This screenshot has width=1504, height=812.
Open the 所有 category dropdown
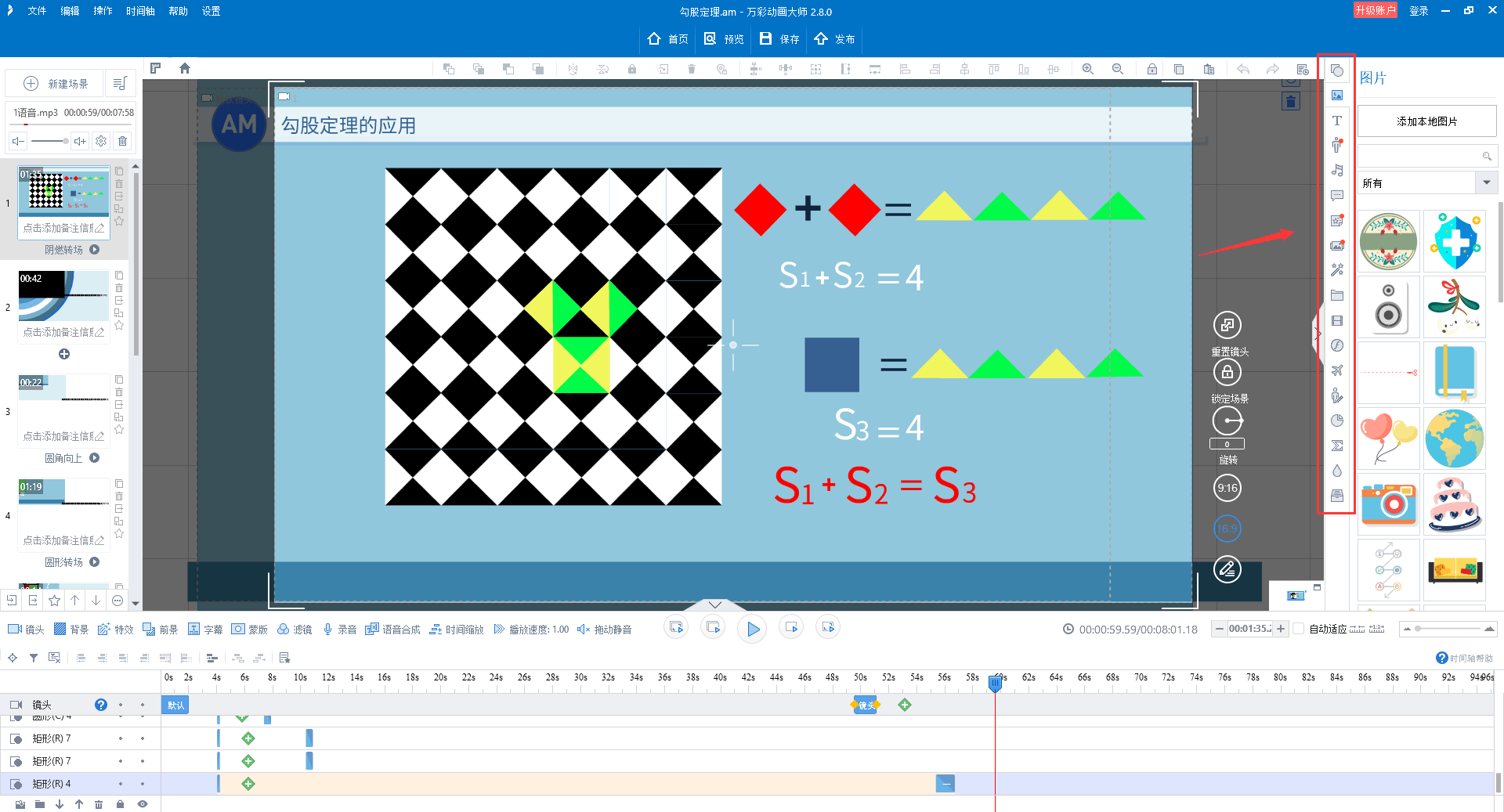[1486, 183]
